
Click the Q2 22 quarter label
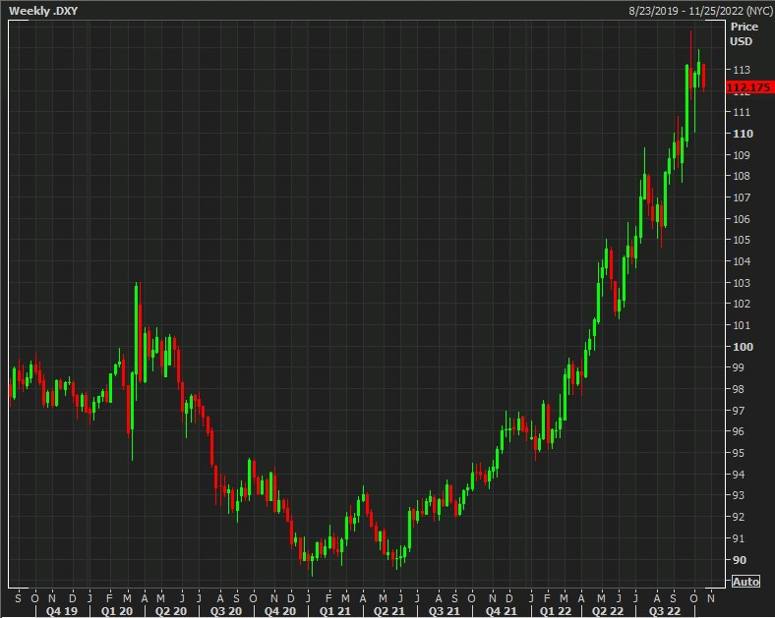pos(606,609)
